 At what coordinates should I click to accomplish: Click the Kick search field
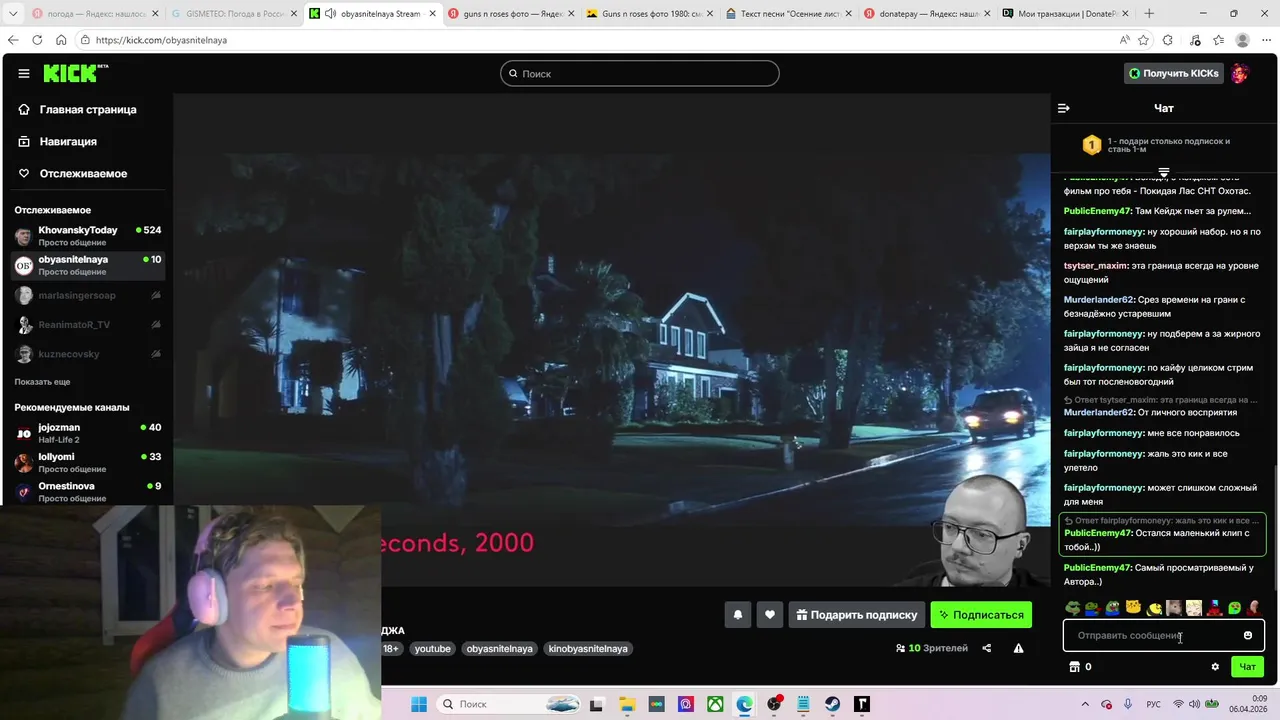pyautogui.click(x=640, y=73)
